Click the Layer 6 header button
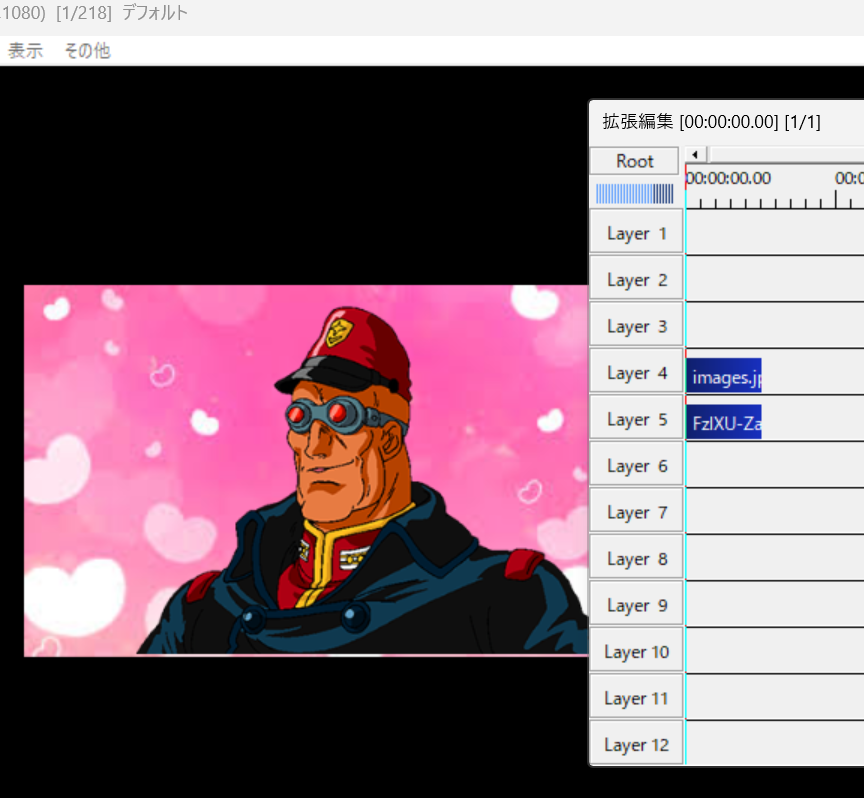The height and width of the screenshot is (798, 864). 636,466
